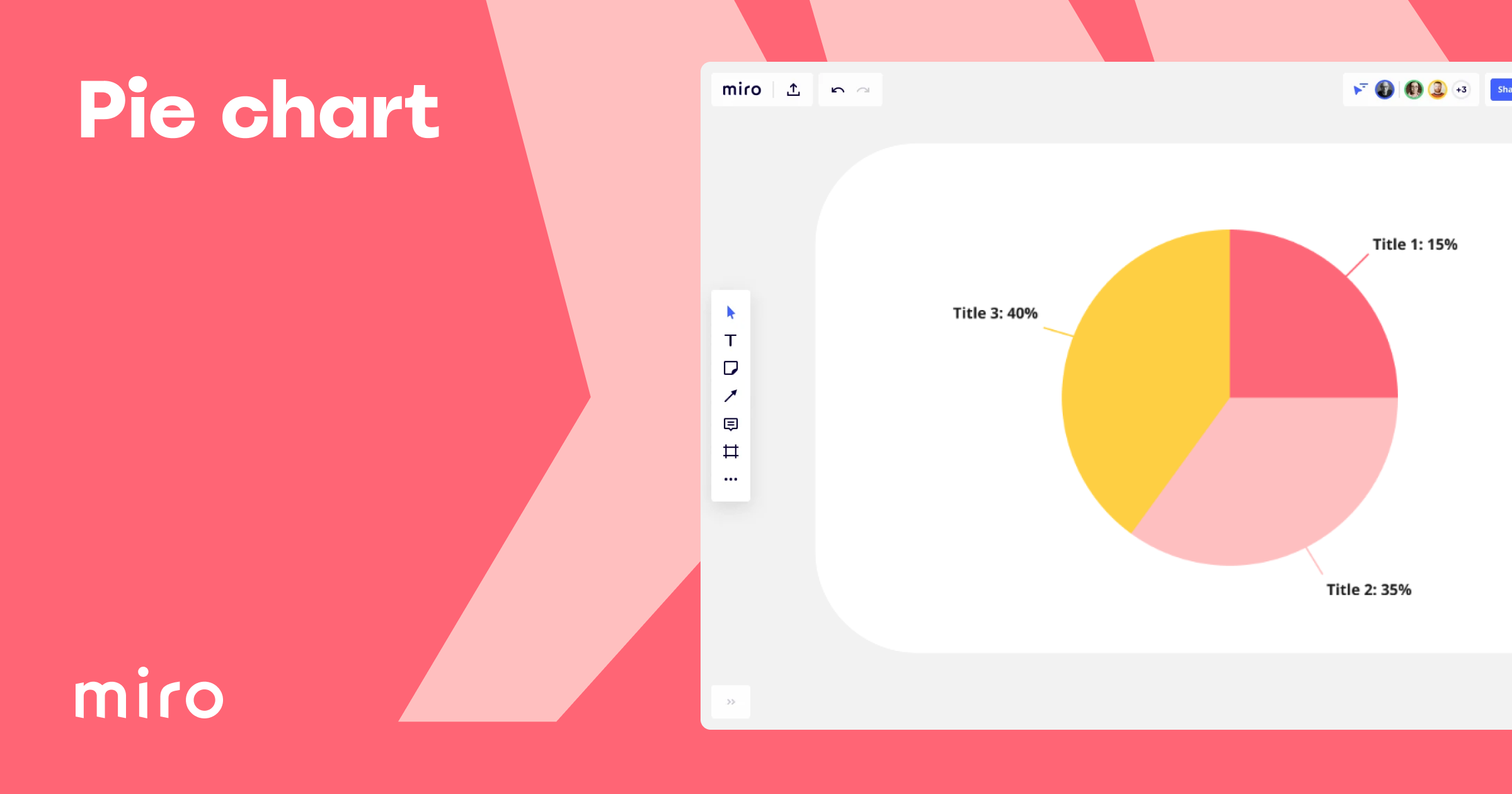The height and width of the screenshot is (794, 1512).
Task: Click the miro logo in the top bar
Action: coord(741,89)
